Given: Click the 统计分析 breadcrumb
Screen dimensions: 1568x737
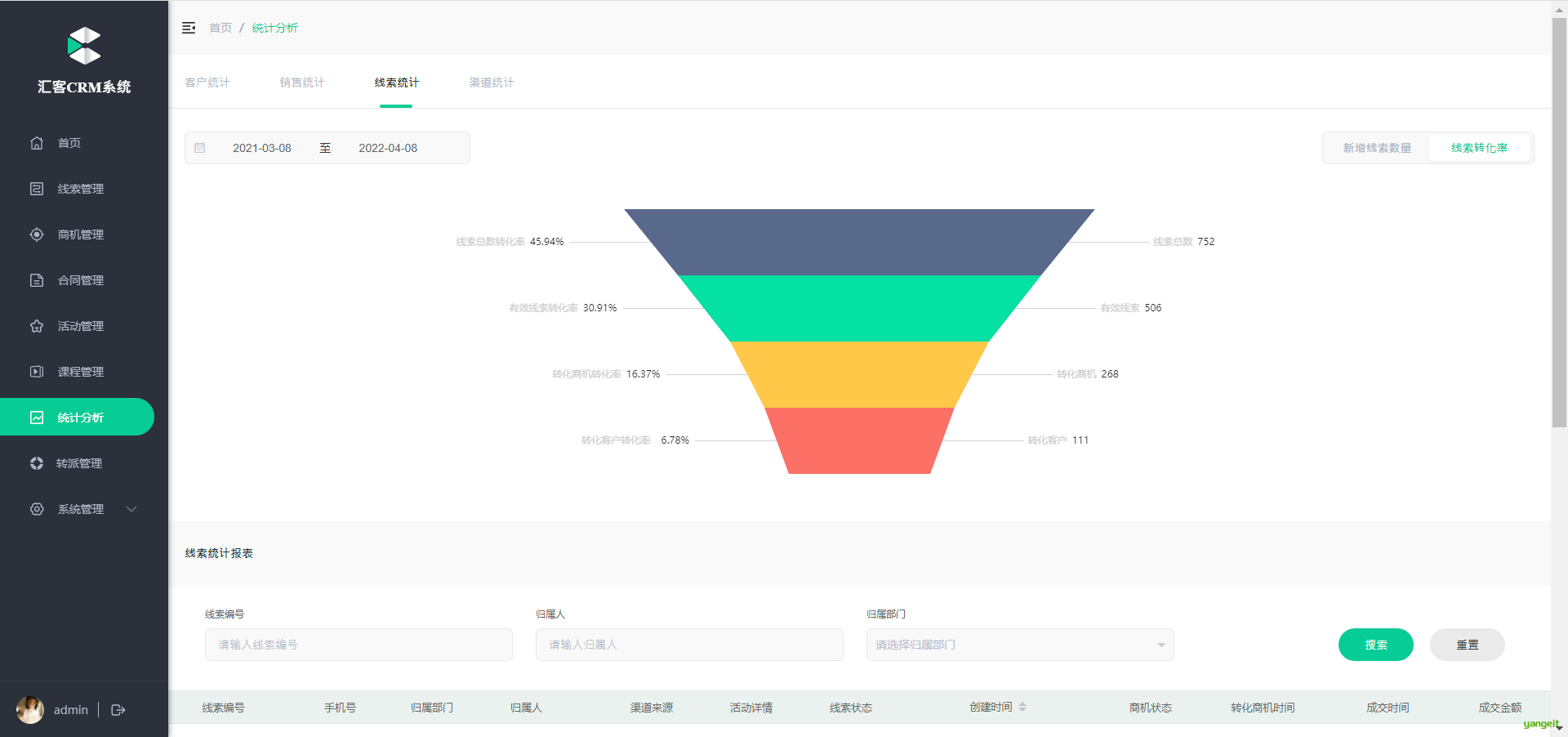Looking at the screenshot, I should coord(275,28).
